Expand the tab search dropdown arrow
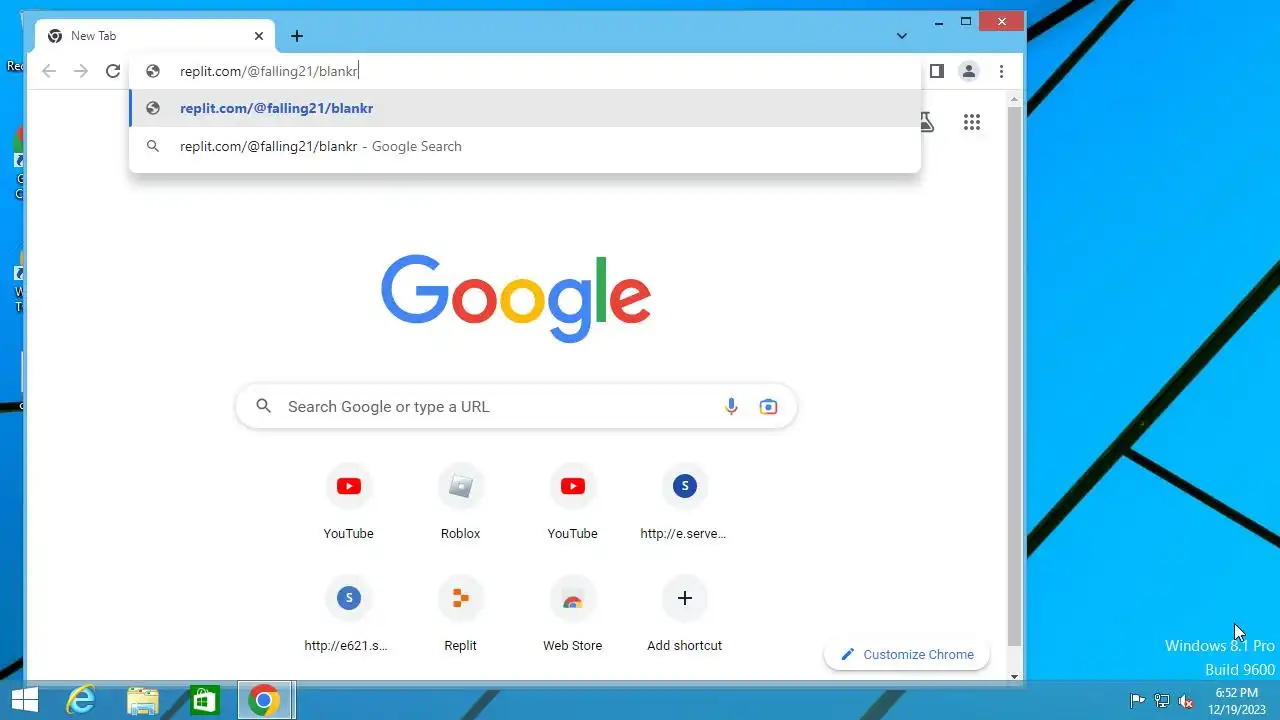Viewport: 1280px width, 720px height. (x=901, y=36)
